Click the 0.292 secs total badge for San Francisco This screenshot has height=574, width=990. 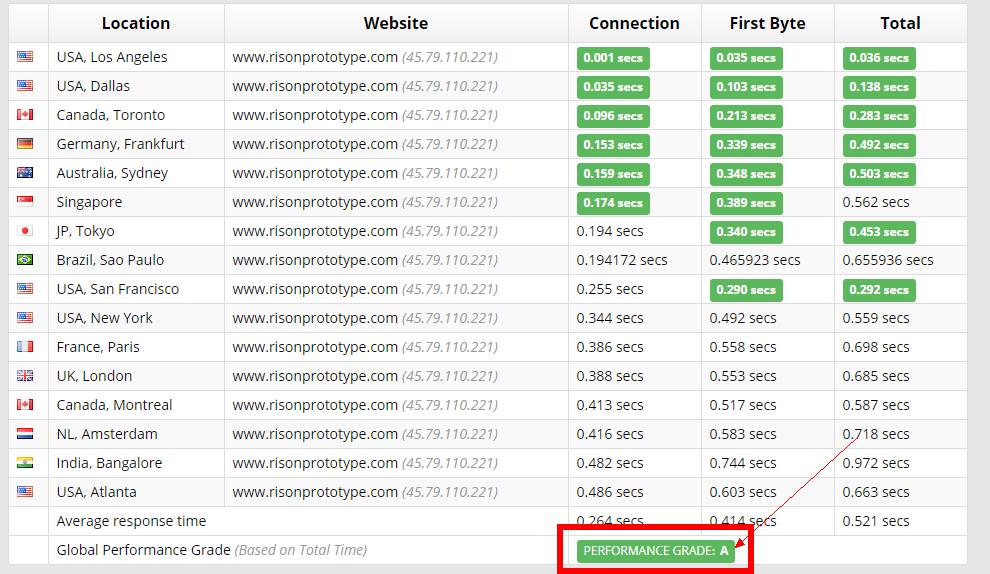pyautogui.click(x=879, y=290)
